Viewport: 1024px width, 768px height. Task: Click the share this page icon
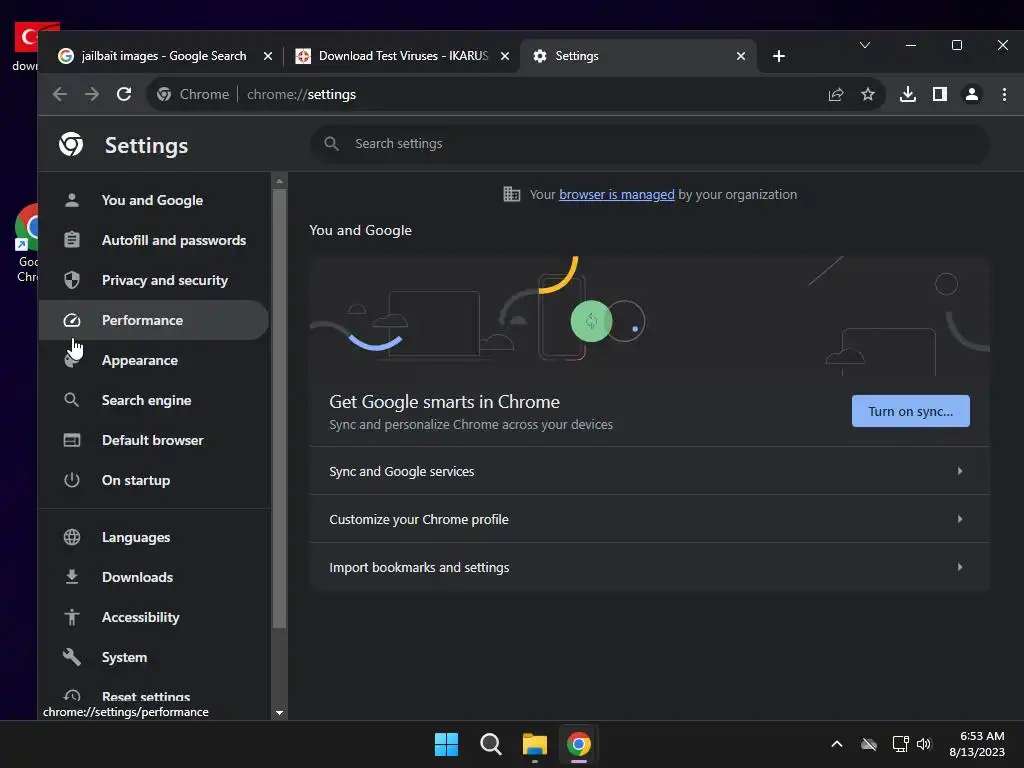coord(836,94)
